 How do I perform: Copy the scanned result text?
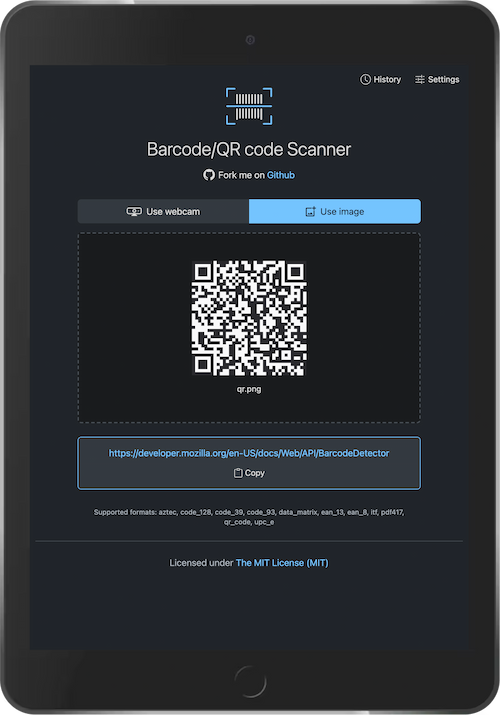pyautogui.click(x=249, y=473)
